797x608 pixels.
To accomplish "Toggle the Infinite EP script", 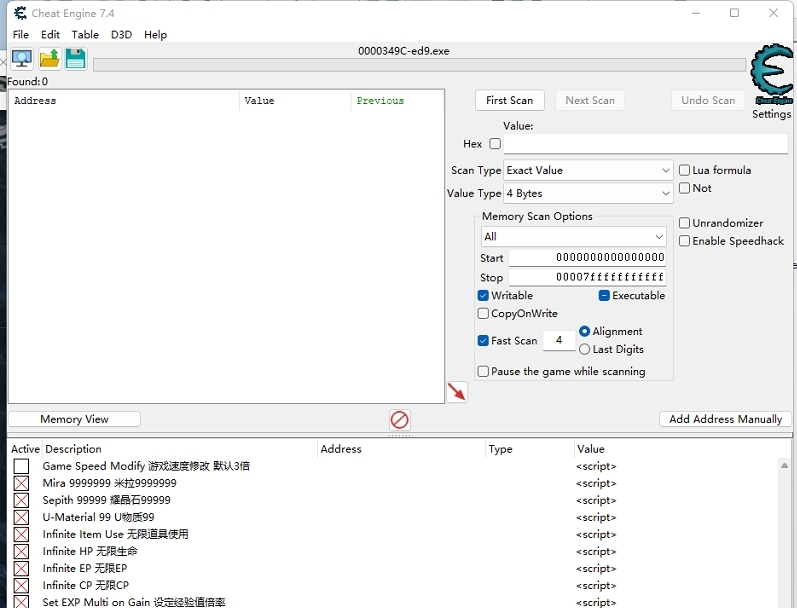I will (21, 568).
